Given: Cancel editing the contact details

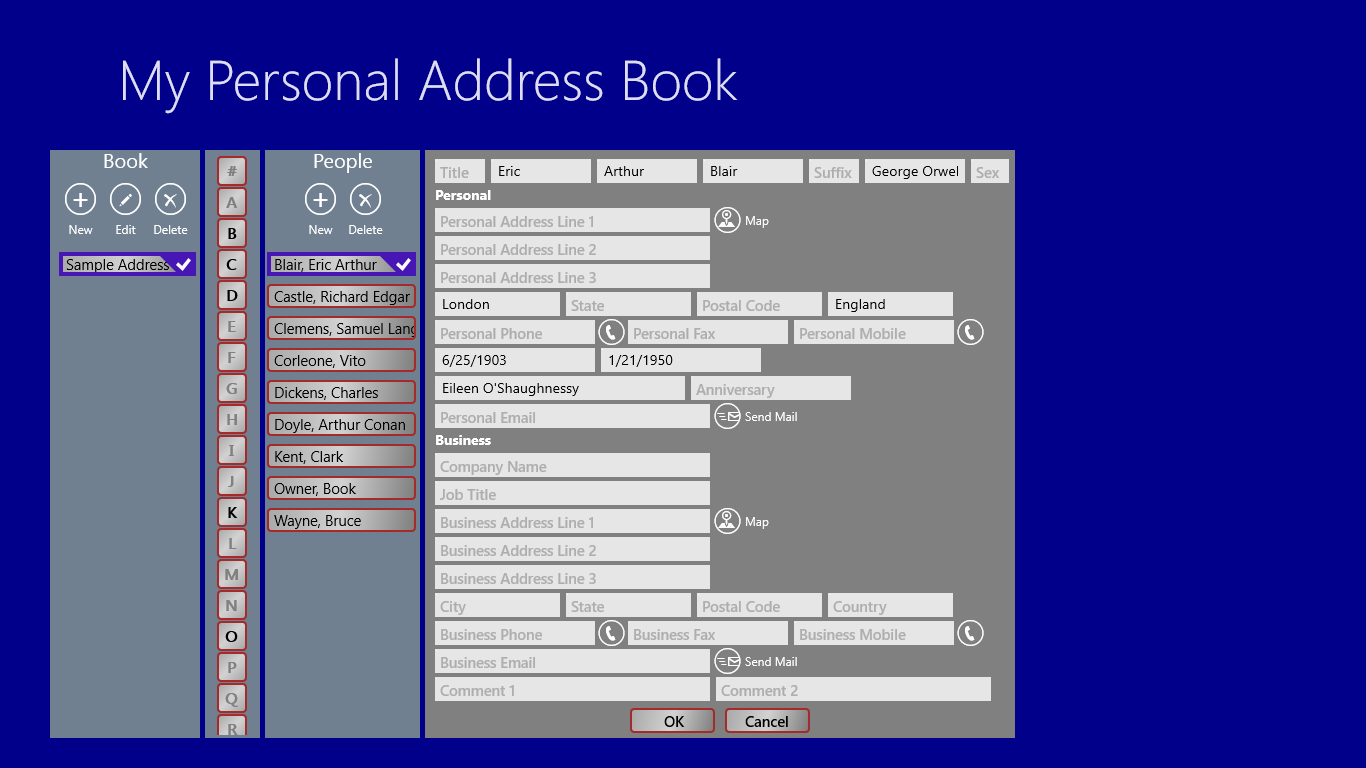Looking at the screenshot, I should click(767, 720).
